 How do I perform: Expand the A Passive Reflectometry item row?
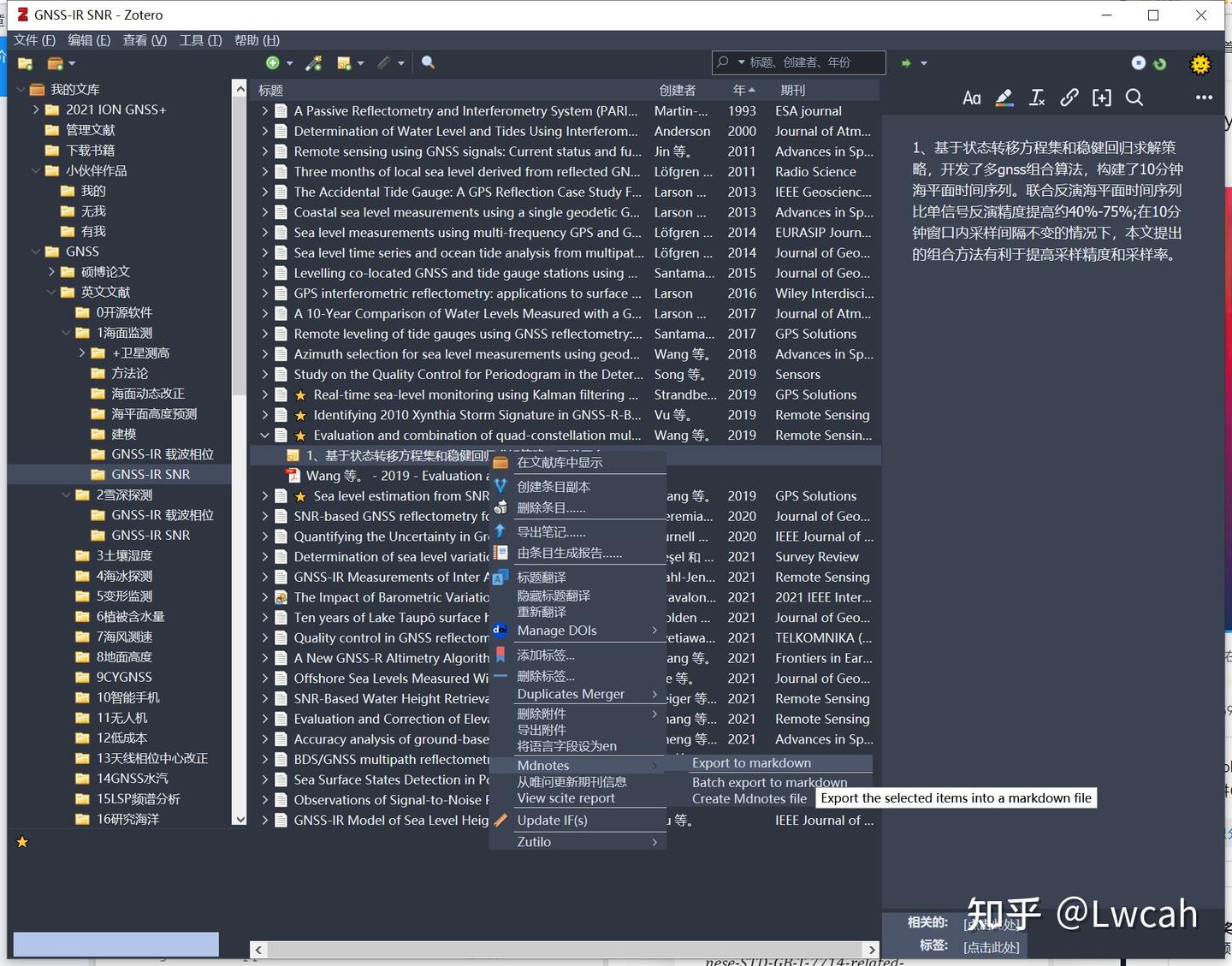coord(265,110)
